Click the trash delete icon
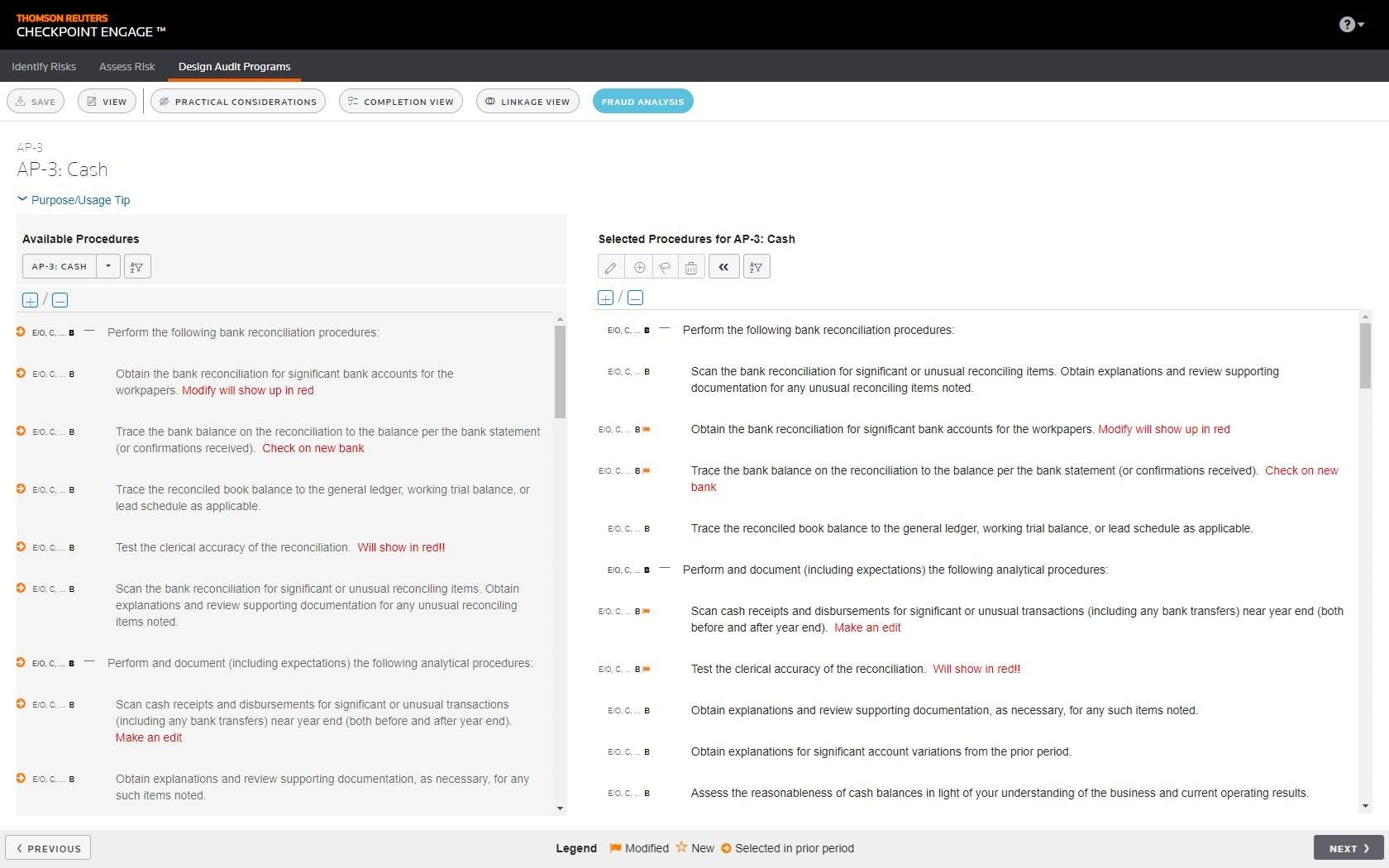This screenshot has width=1389, height=868. click(691, 267)
